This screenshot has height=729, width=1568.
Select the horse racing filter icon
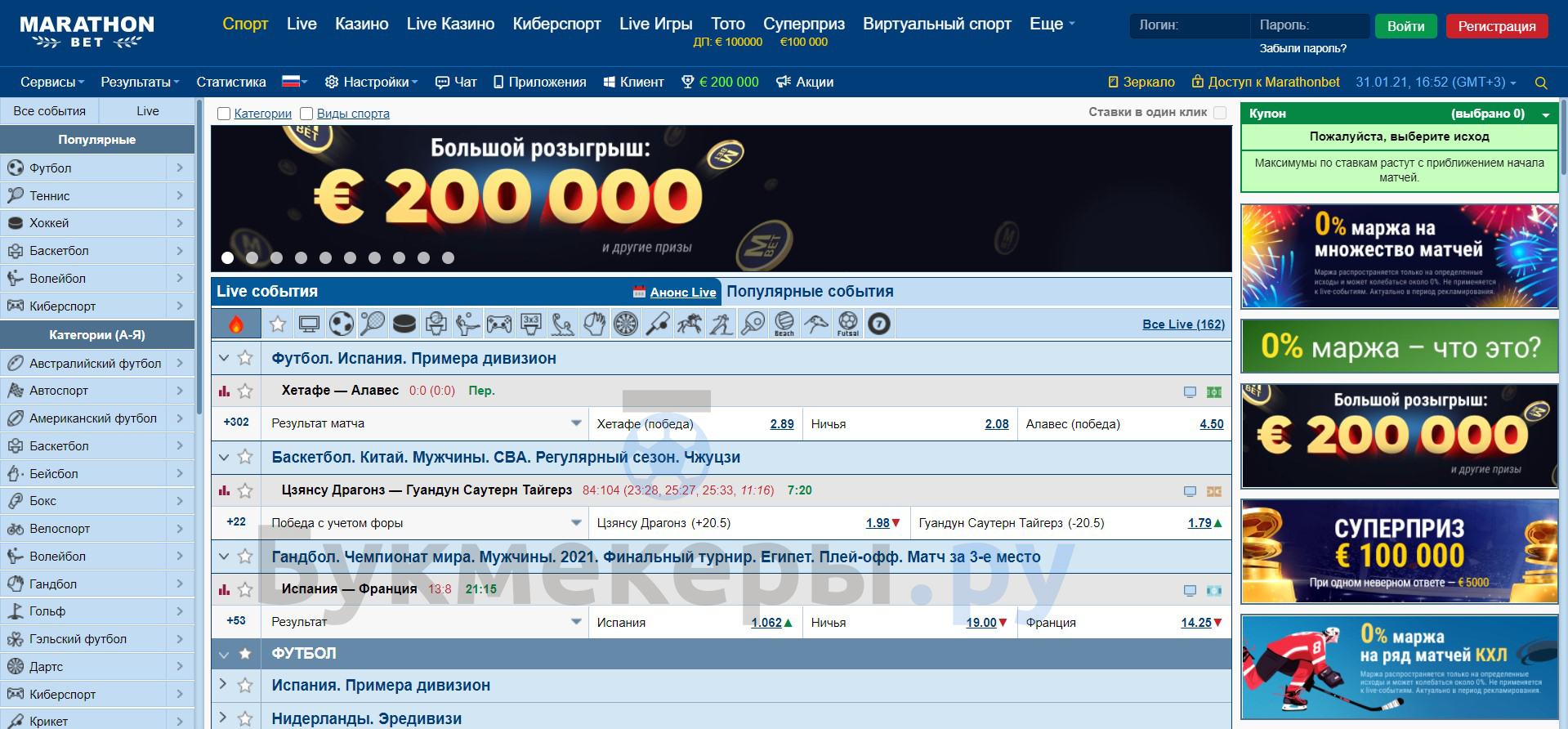point(689,324)
